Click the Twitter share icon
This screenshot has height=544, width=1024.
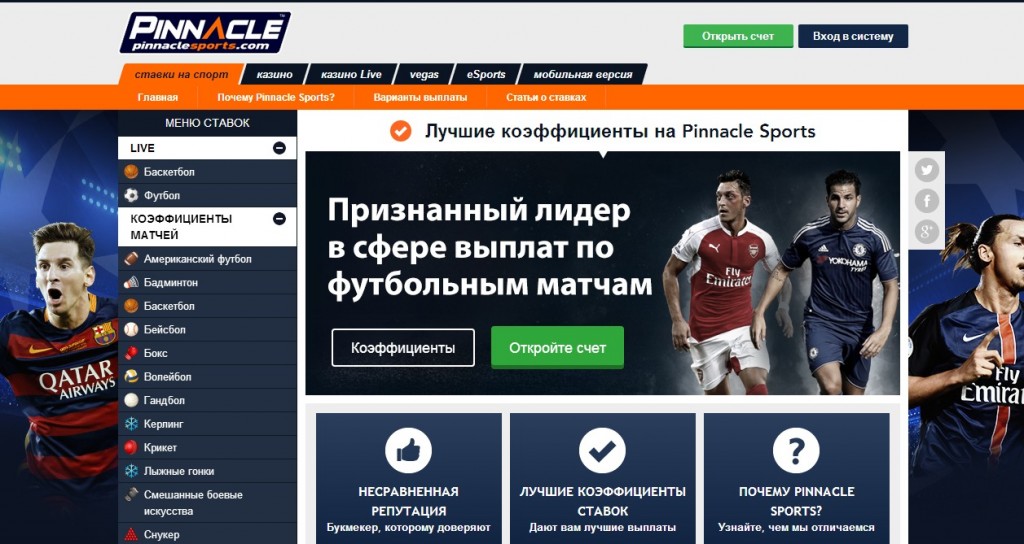click(926, 170)
